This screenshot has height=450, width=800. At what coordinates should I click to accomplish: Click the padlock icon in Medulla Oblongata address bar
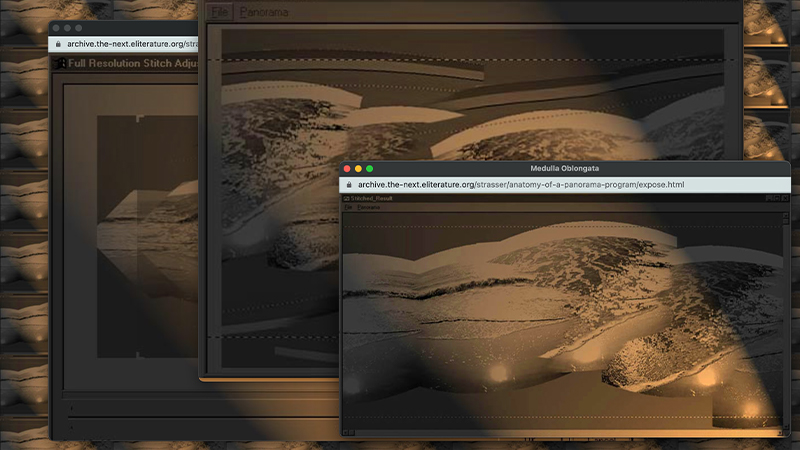coord(349,185)
